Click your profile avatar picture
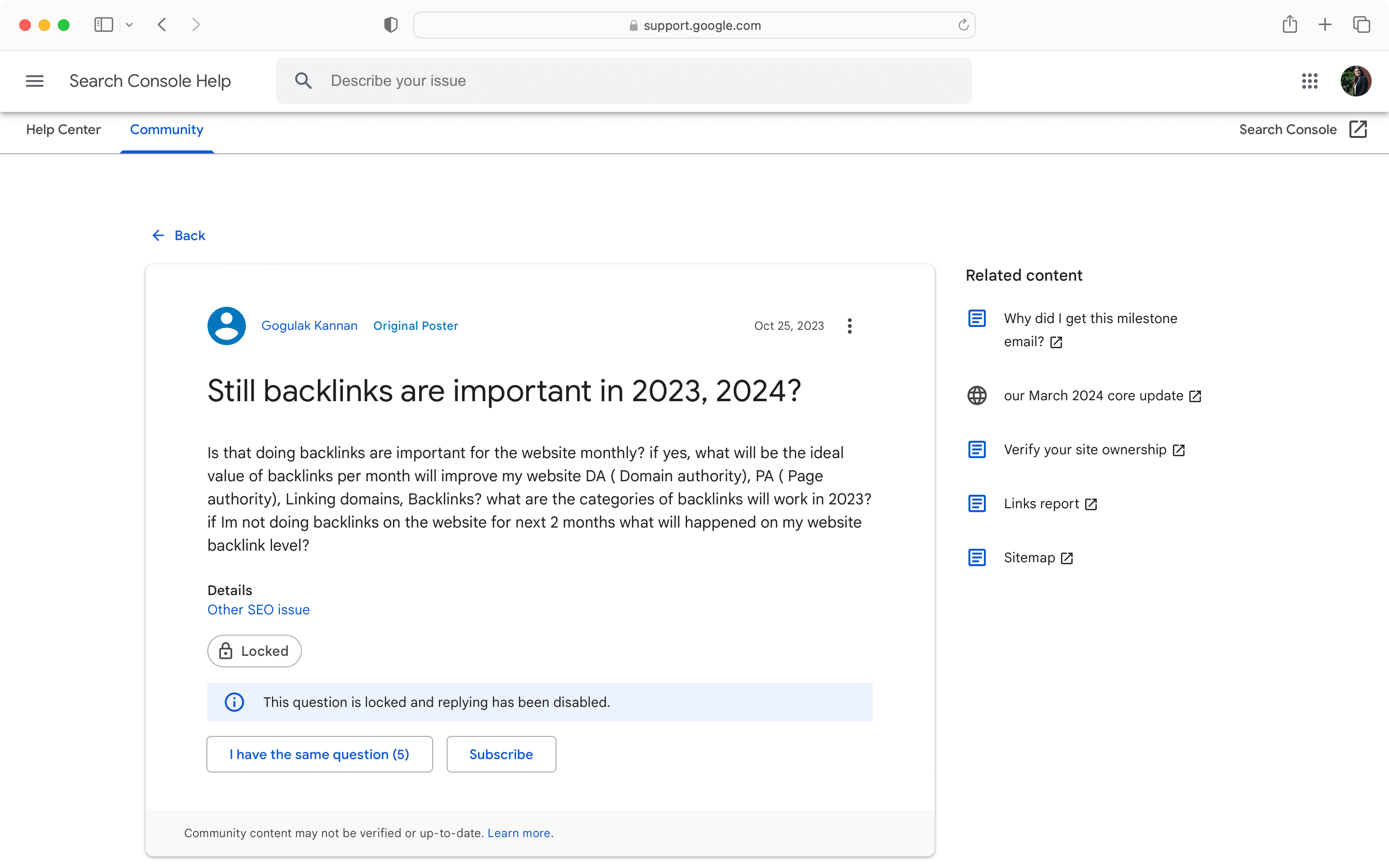The width and height of the screenshot is (1389, 868). 1356,81
